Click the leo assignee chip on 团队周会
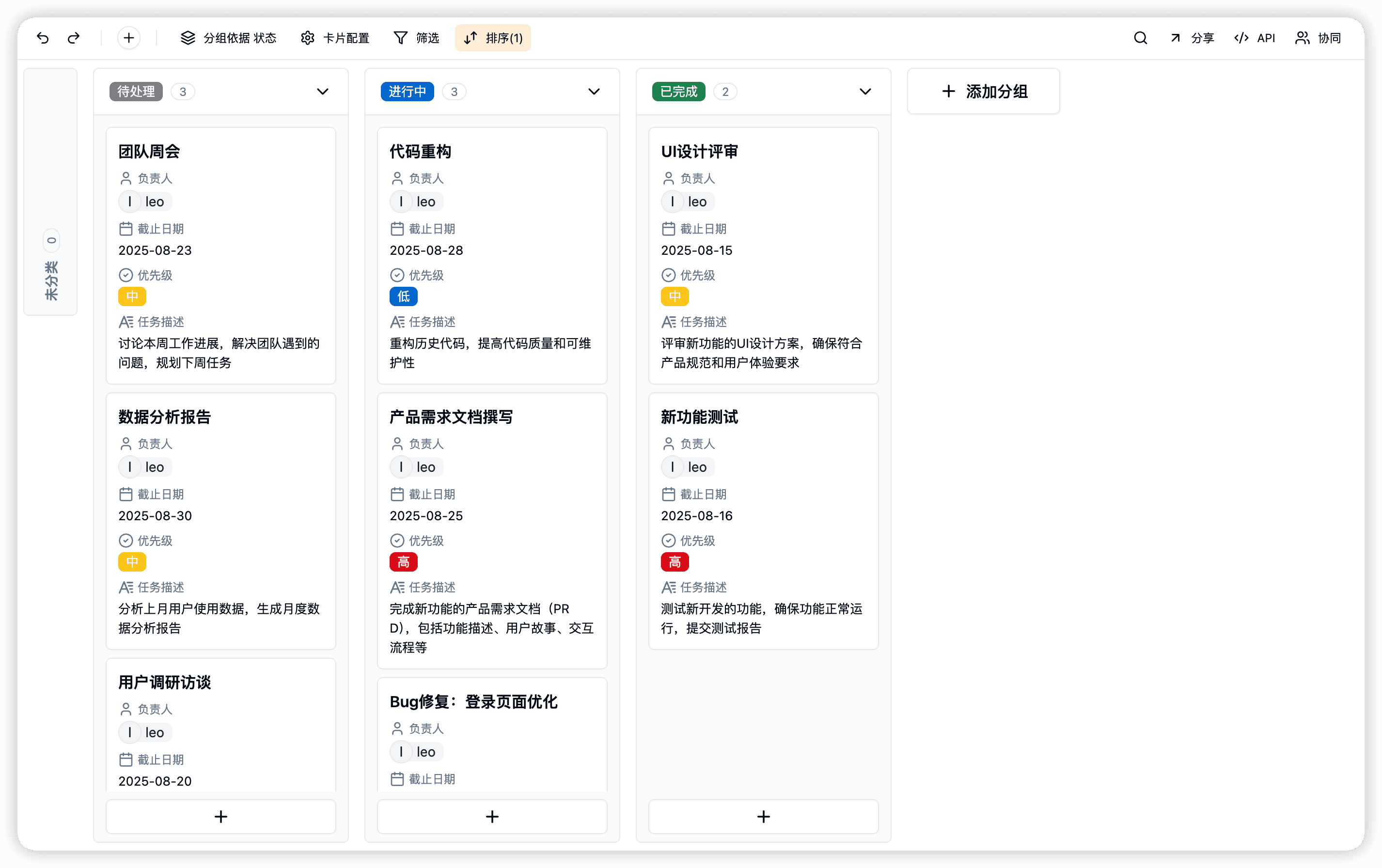The image size is (1382, 868). 144,201
